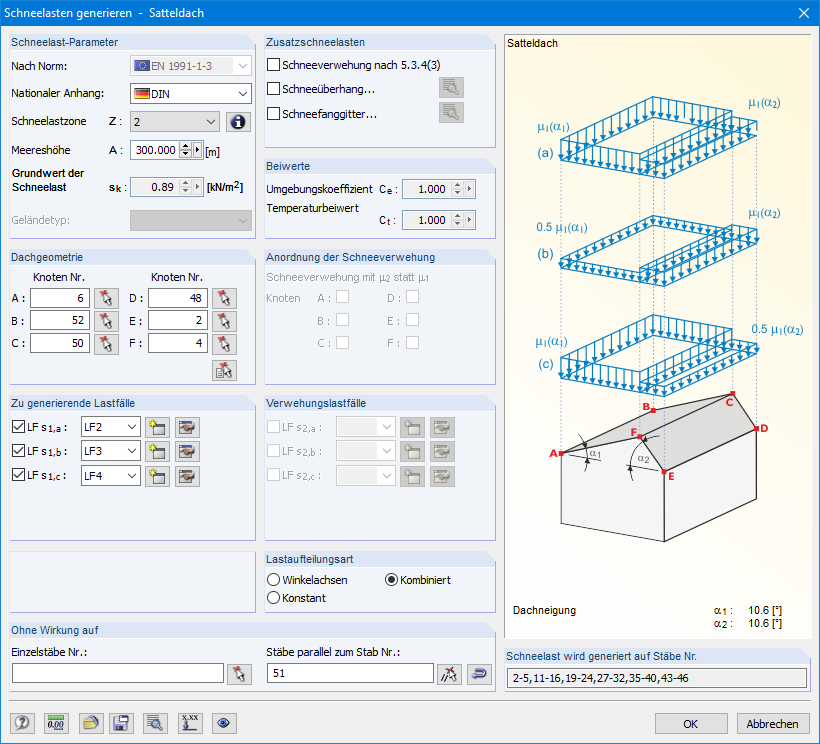The image size is (820, 744).
Task: Enable Schneefanggitter checkbox
Action: coord(273,113)
